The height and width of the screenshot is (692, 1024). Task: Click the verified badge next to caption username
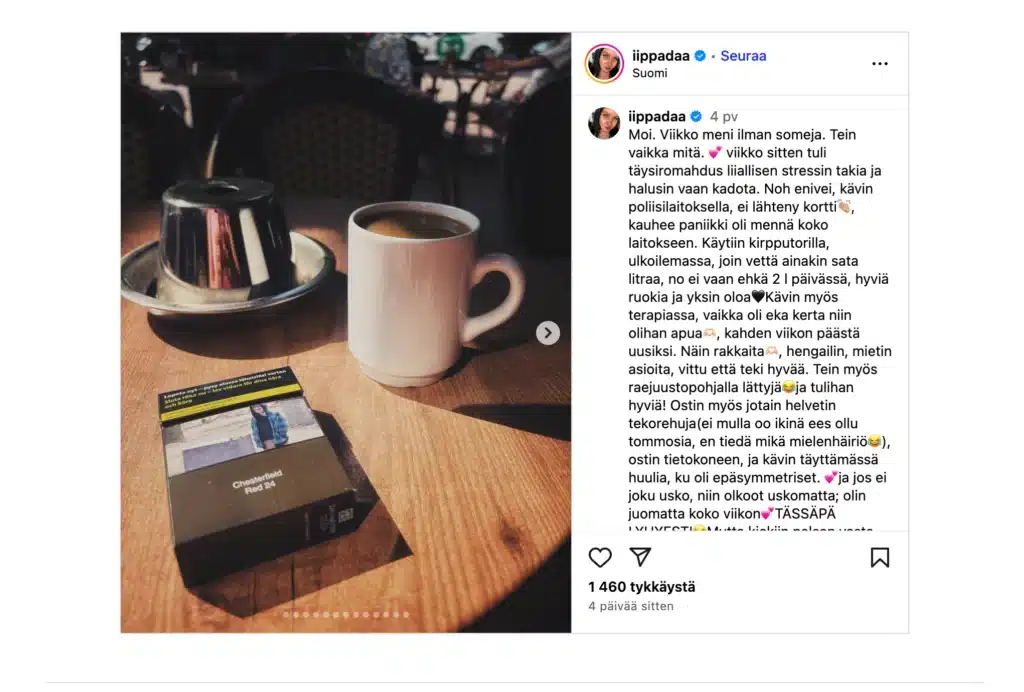pyautogui.click(x=696, y=116)
